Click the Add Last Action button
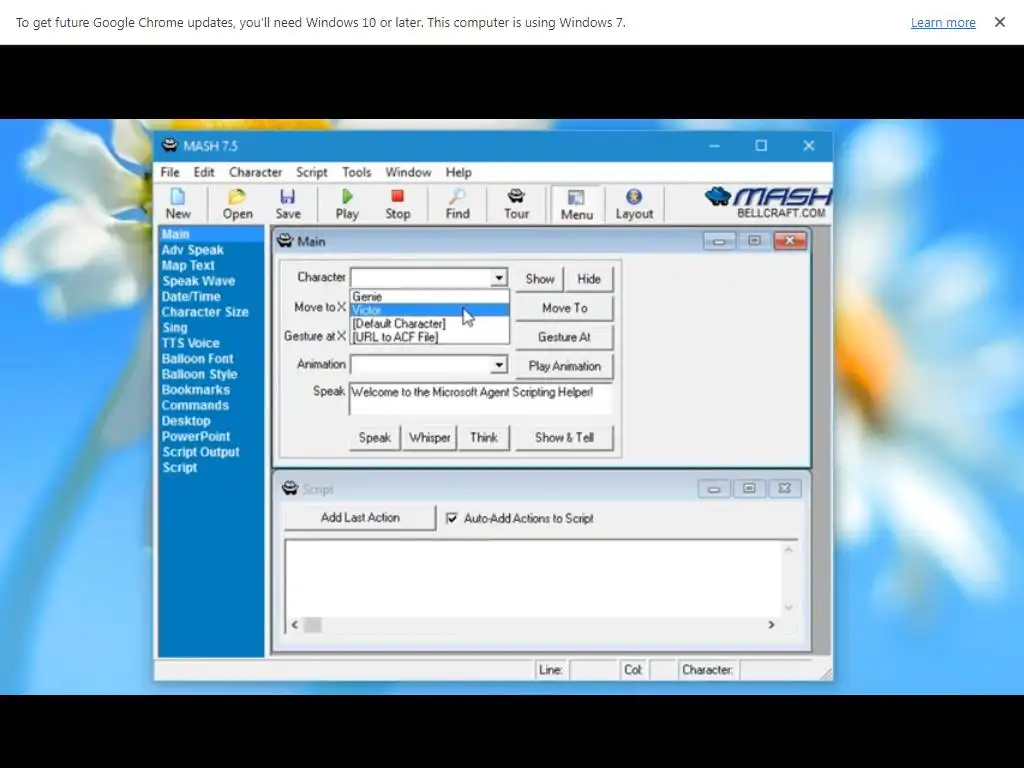The height and width of the screenshot is (768, 1024). coord(360,517)
